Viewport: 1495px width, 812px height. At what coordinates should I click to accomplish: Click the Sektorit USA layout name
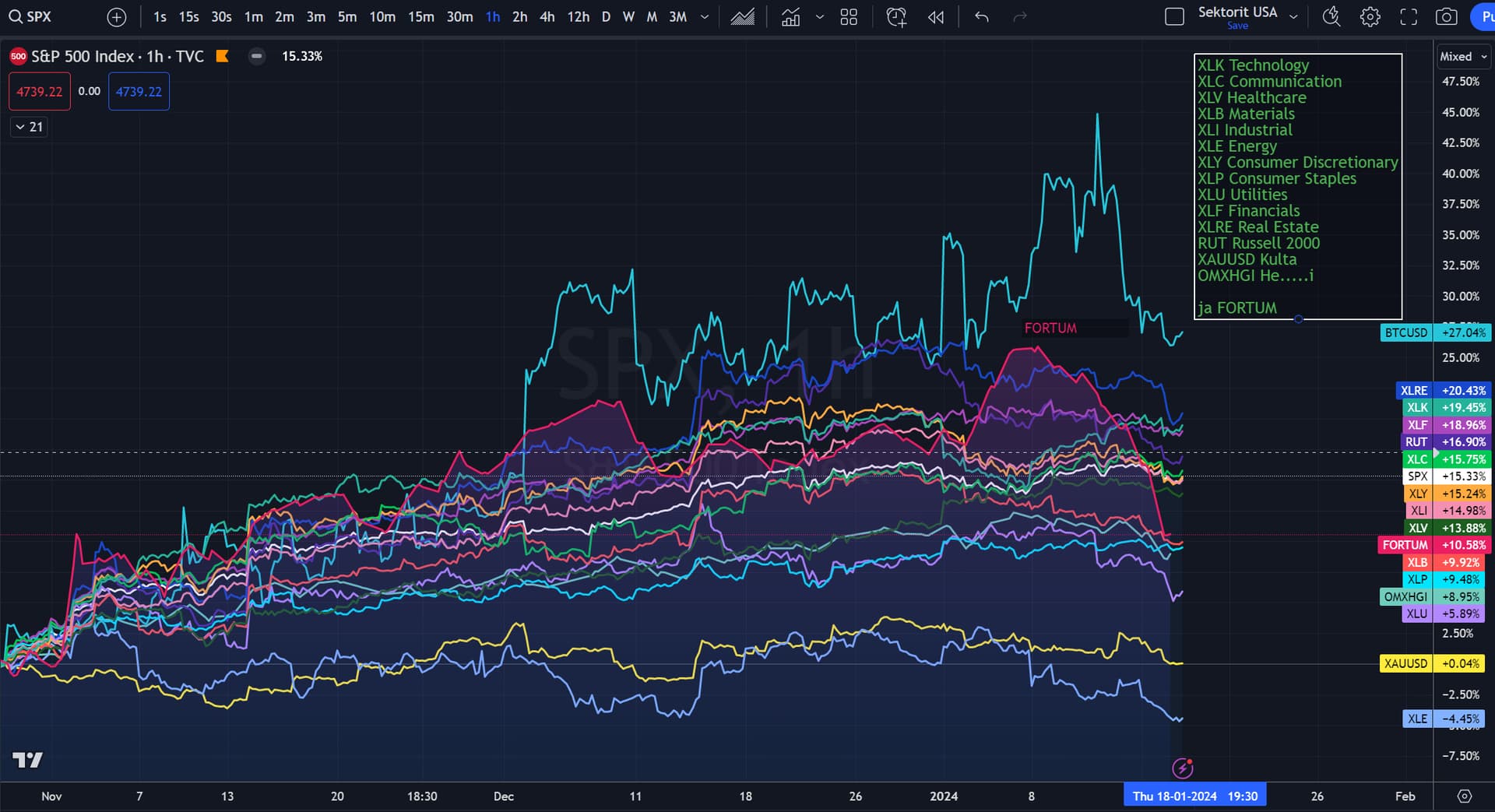pyautogui.click(x=1237, y=12)
